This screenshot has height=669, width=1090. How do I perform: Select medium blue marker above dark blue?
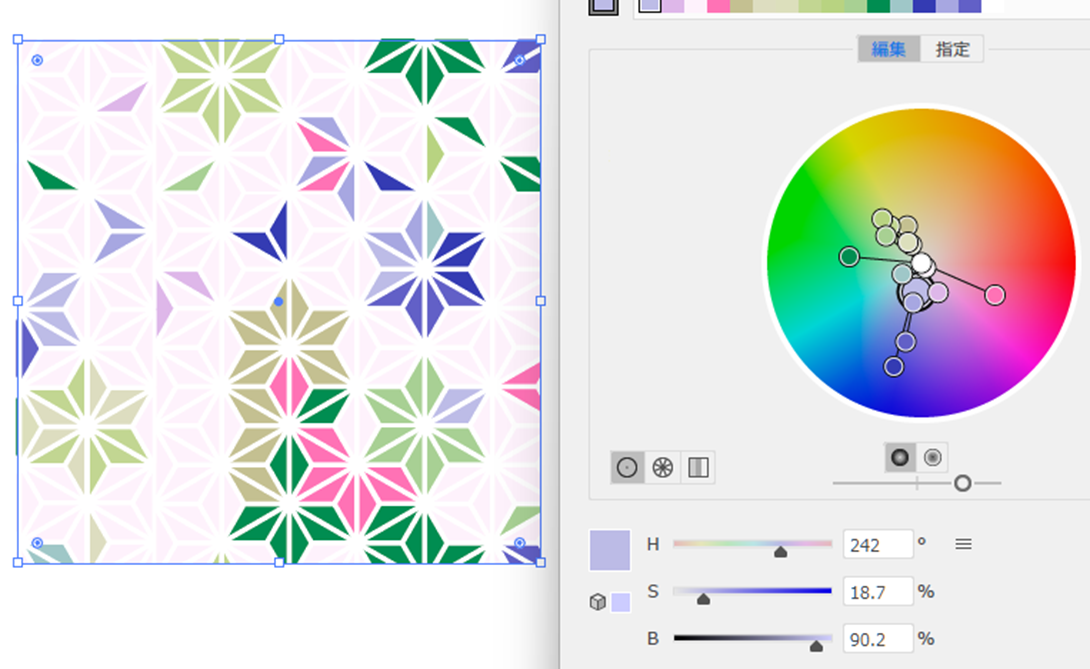pyautogui.click(x=905, y=341)
